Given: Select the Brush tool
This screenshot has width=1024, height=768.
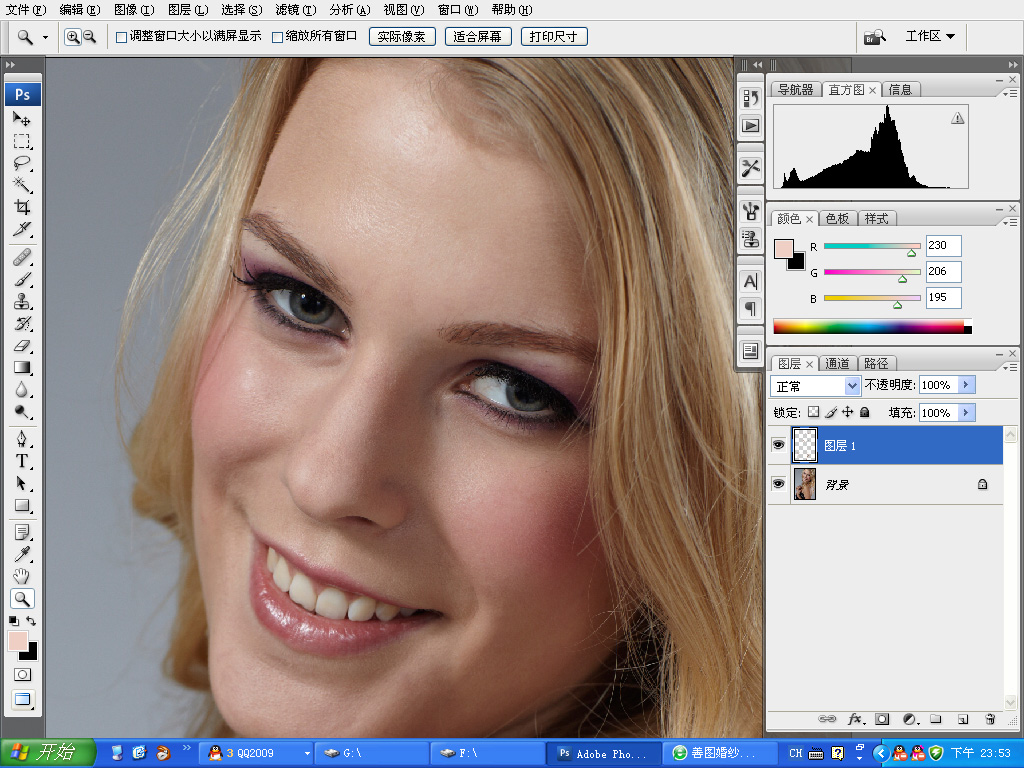Looking at the screenshot, I should click(x=22, y=280).
